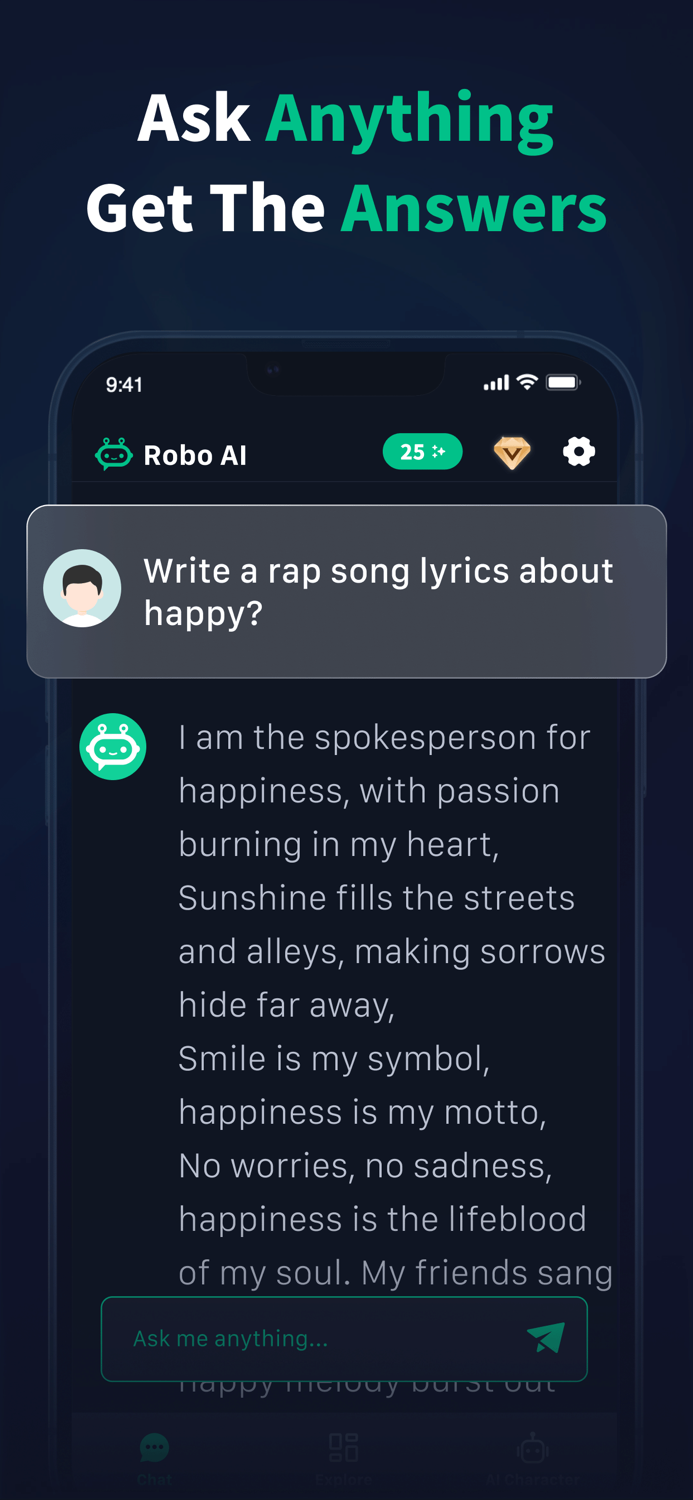Tap the Explore grid icon

(x=343, y=1445)
